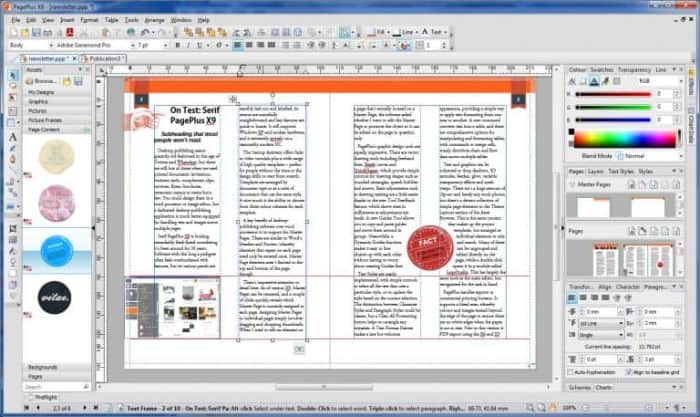Open the RGB colour mode dropdown

coord(660,81)
